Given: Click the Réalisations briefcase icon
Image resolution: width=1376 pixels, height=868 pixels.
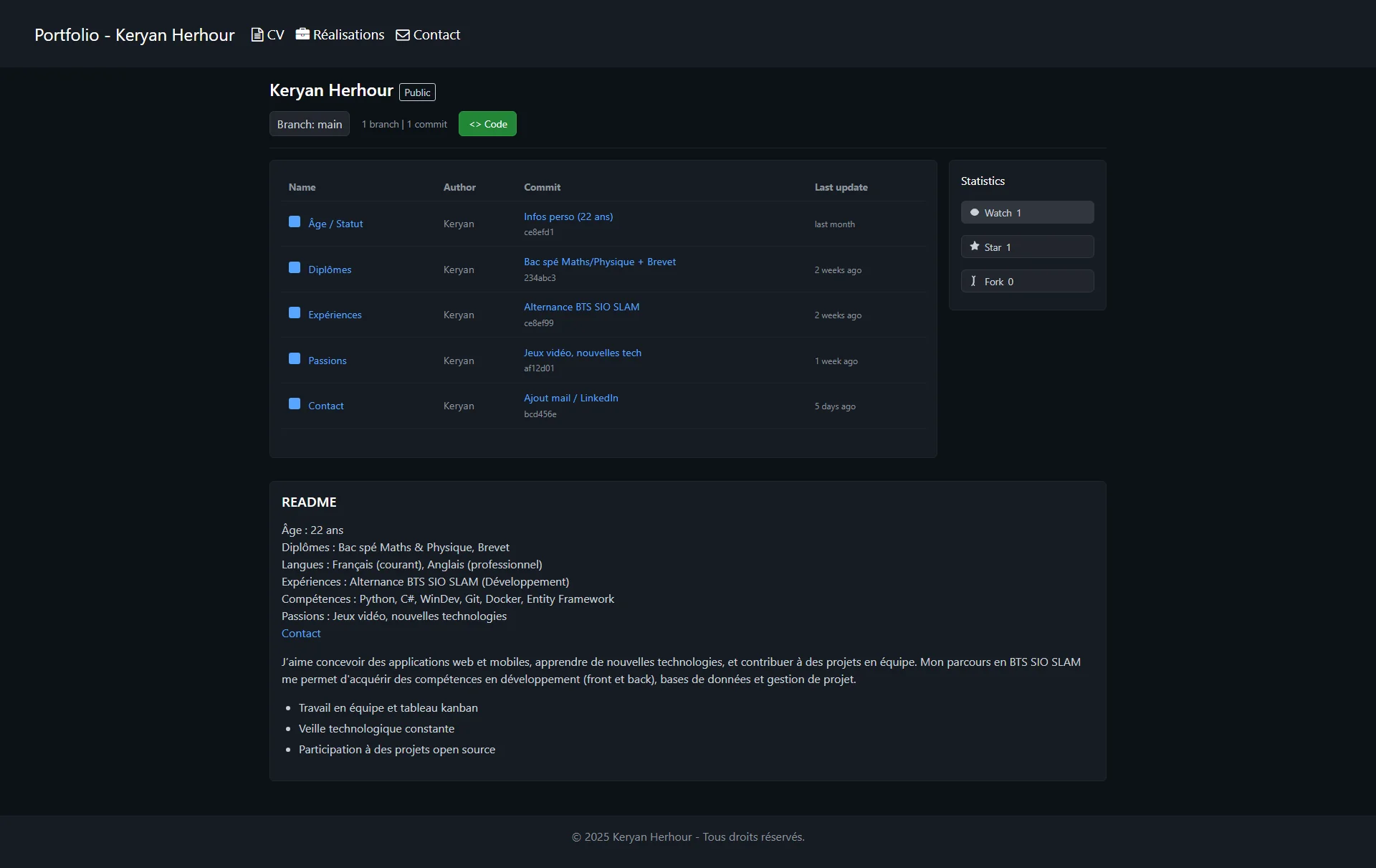Looking at the screenshot, I should pos(302,34).
